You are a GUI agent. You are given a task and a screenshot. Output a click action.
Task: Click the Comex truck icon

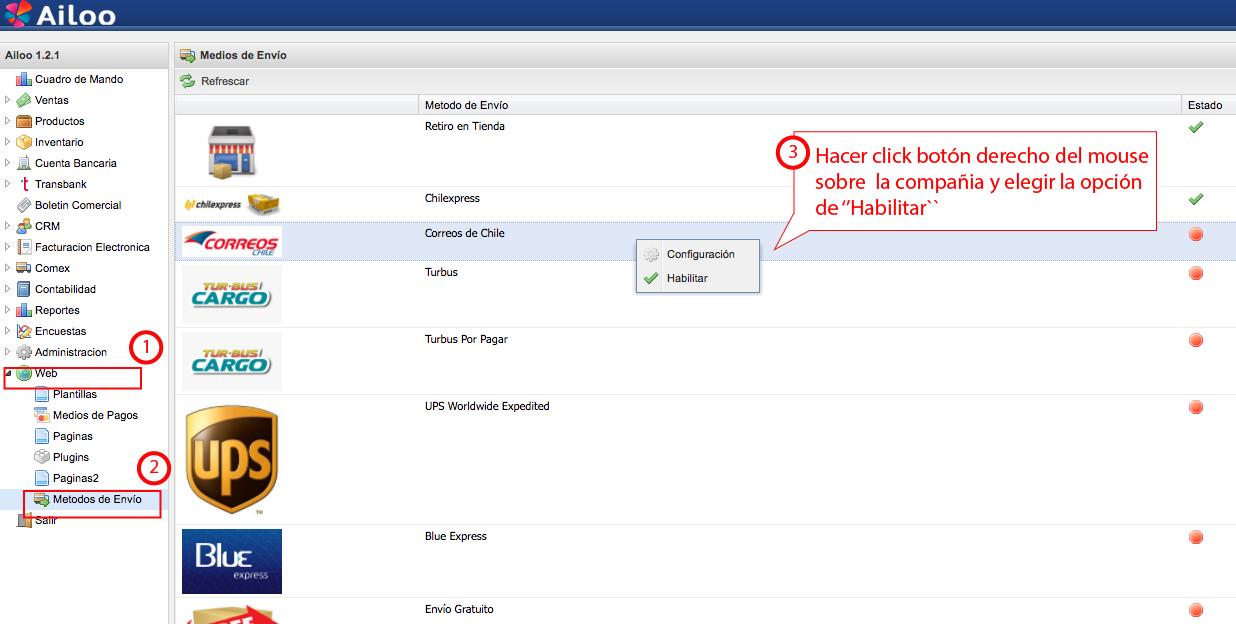click(x=24, y=268)
